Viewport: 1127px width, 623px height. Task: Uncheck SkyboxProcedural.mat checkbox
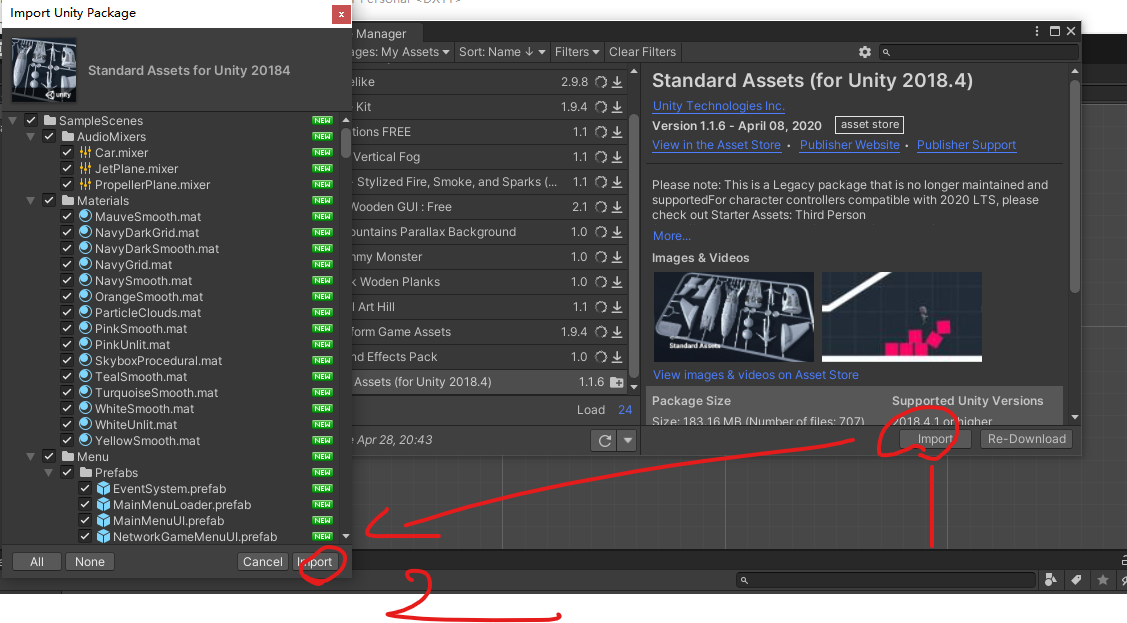click(67, 361)
